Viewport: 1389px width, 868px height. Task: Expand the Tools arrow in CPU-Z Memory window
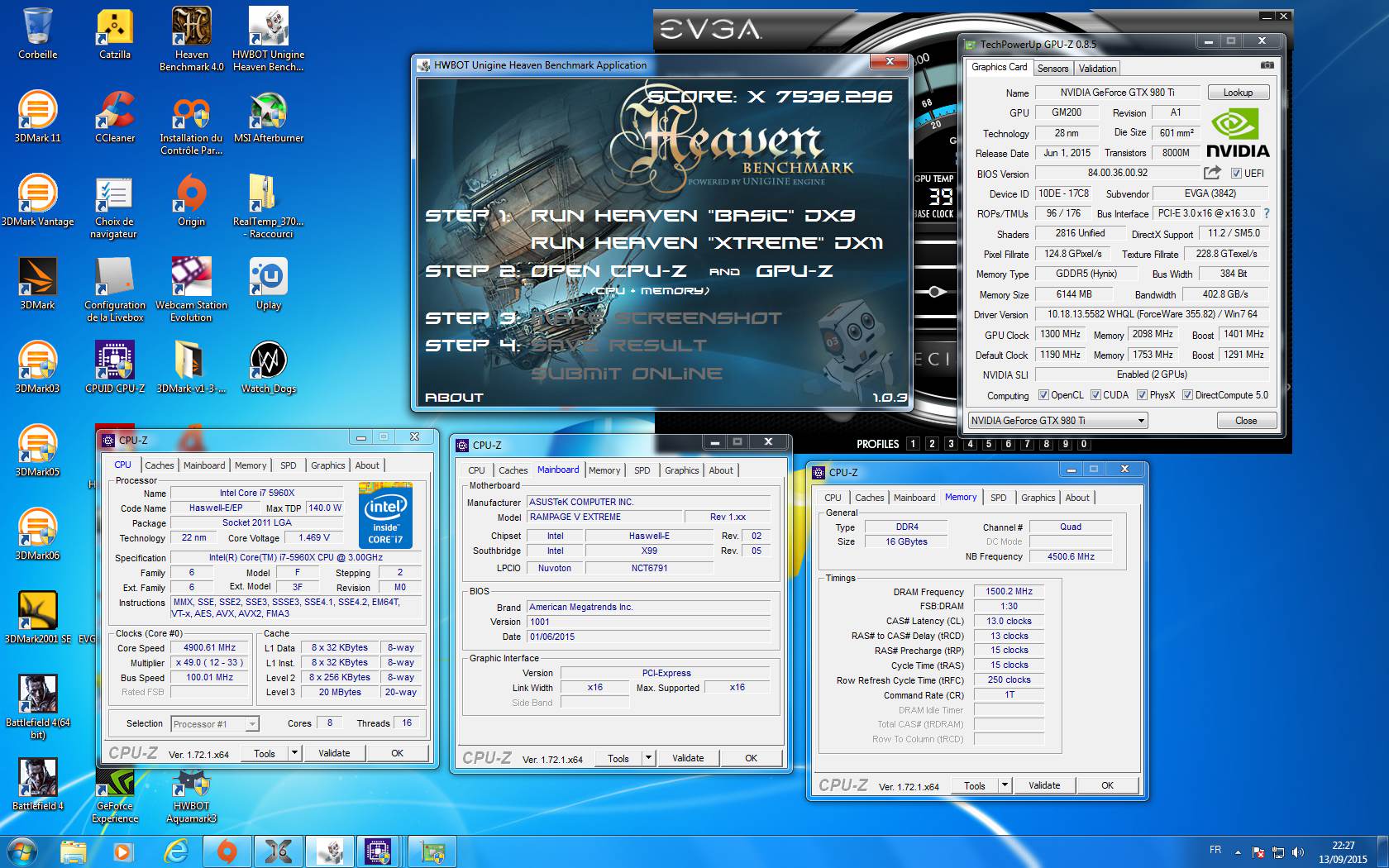1005,785
